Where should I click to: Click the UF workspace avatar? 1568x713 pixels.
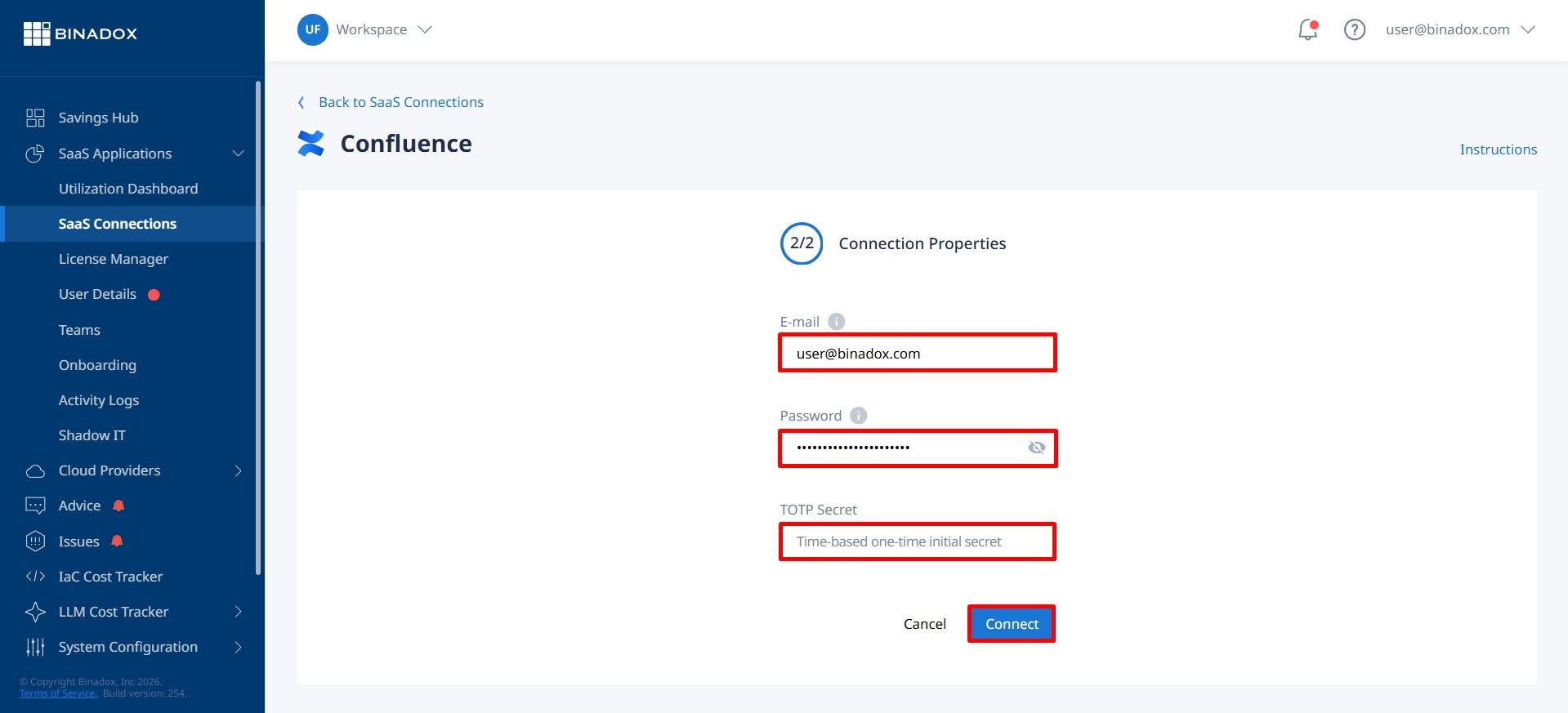[x=312, y=29]
